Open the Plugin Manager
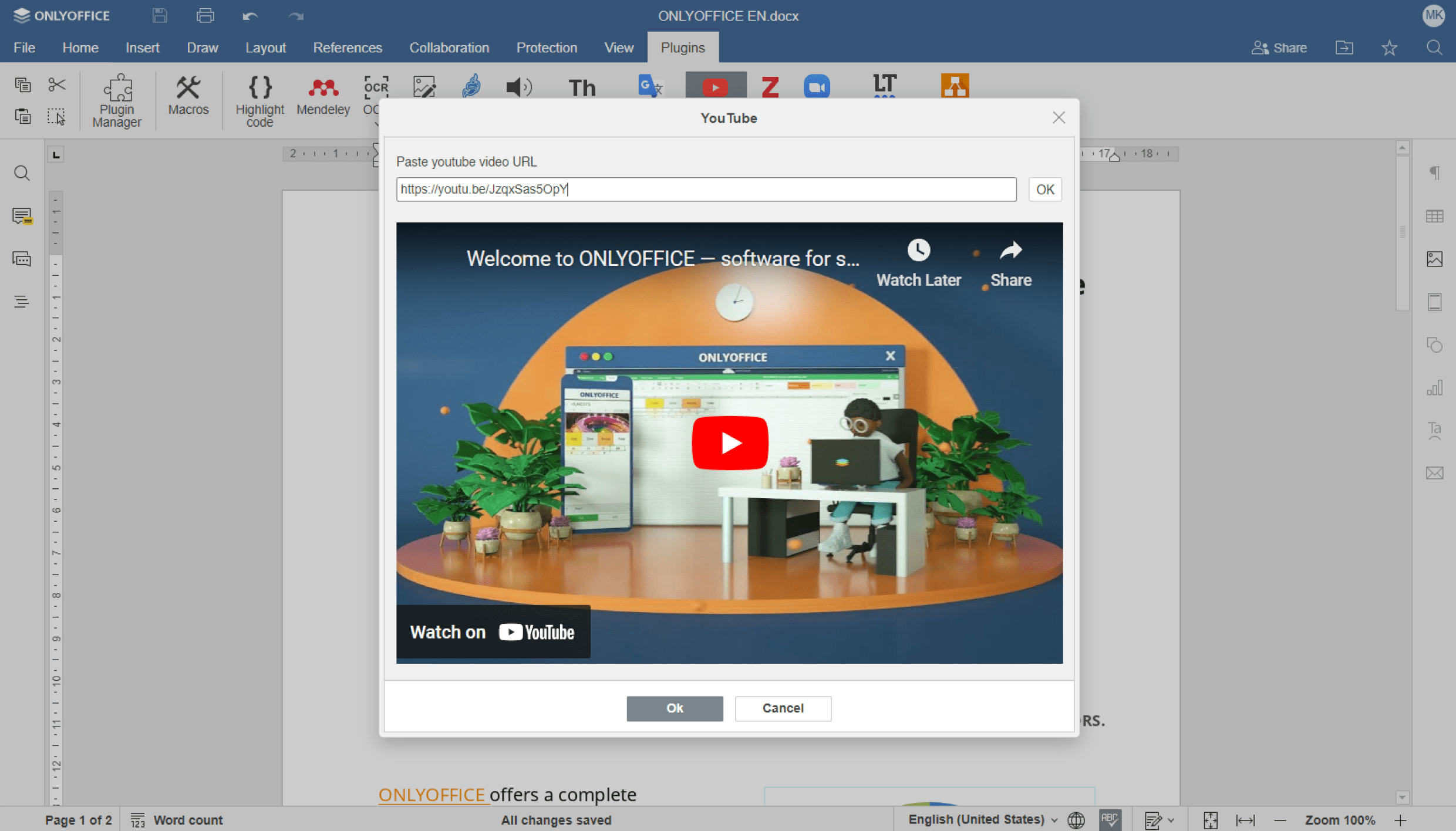1456x831 pixels. click(x=117, y=100)
